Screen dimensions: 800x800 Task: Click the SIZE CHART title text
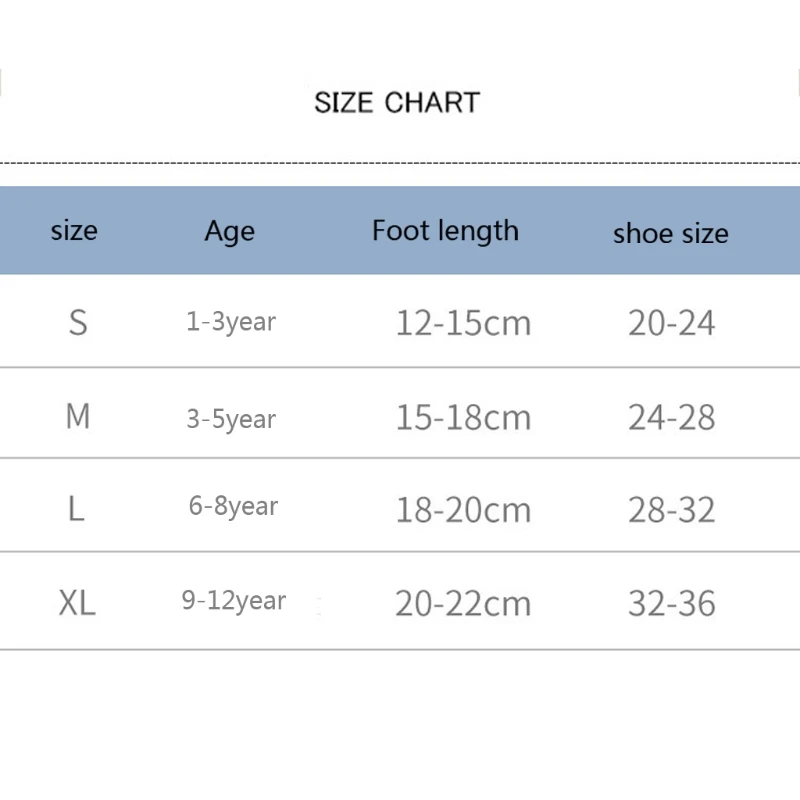397,102
